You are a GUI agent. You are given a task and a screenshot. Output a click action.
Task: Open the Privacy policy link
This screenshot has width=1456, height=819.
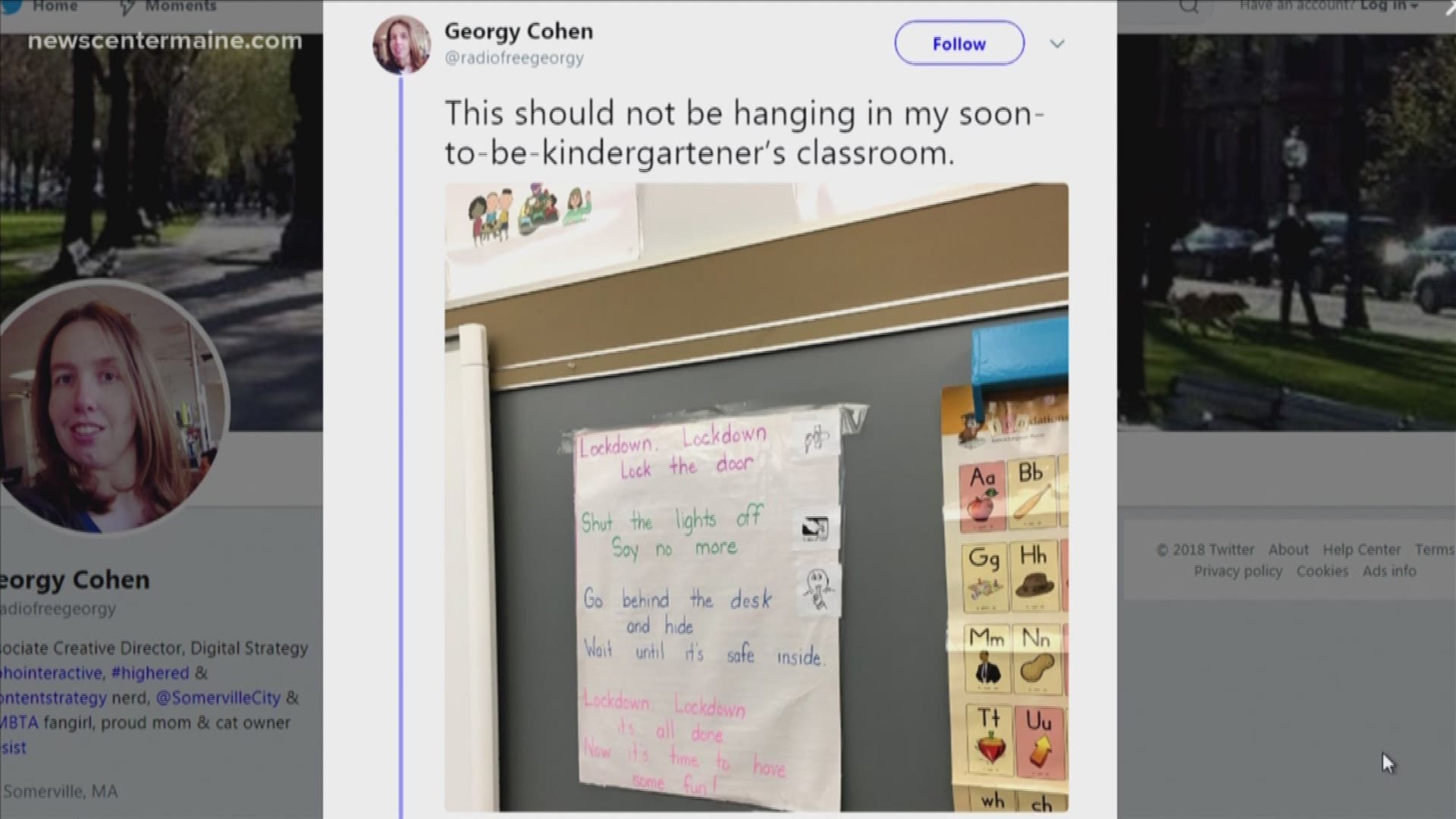1238,571
